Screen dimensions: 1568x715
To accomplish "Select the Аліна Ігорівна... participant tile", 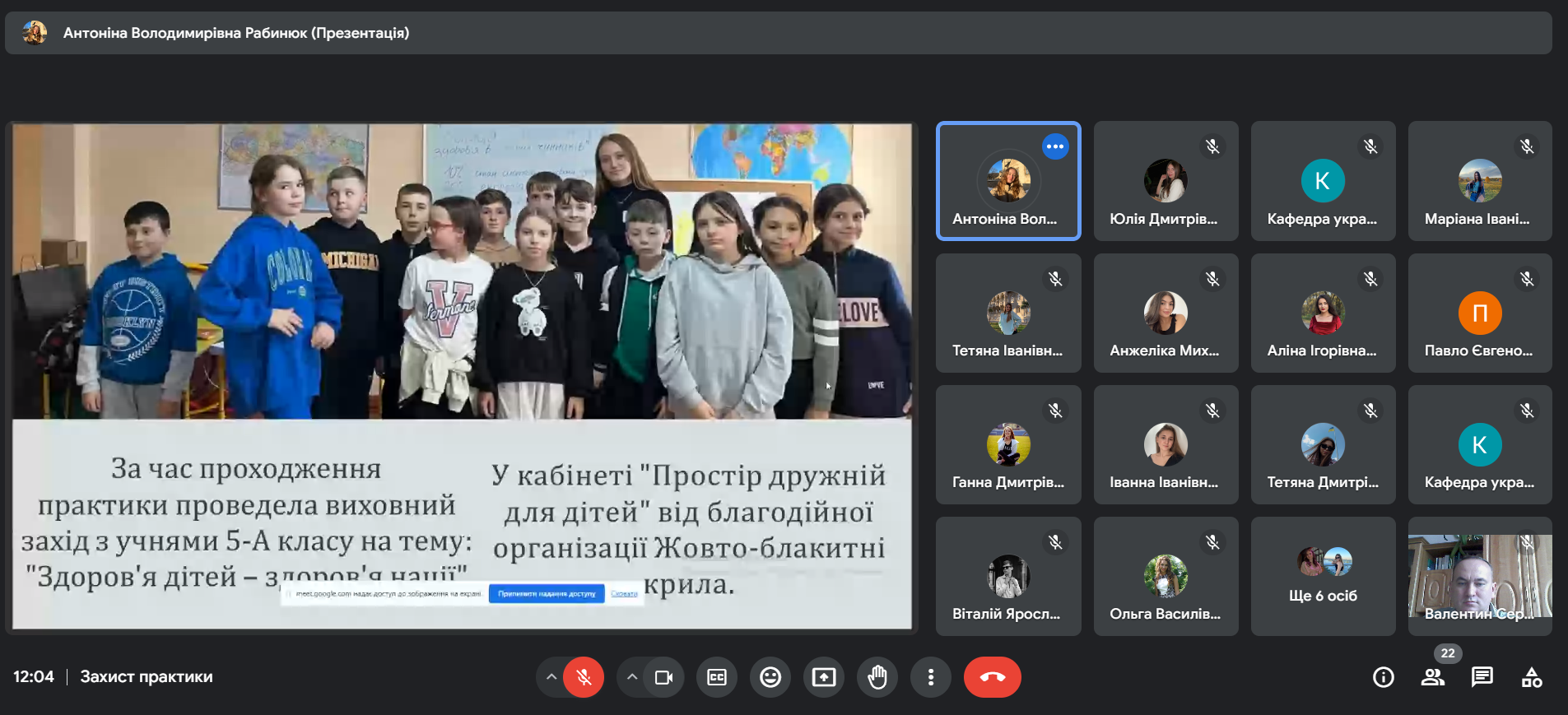I will coord(1323,313).
